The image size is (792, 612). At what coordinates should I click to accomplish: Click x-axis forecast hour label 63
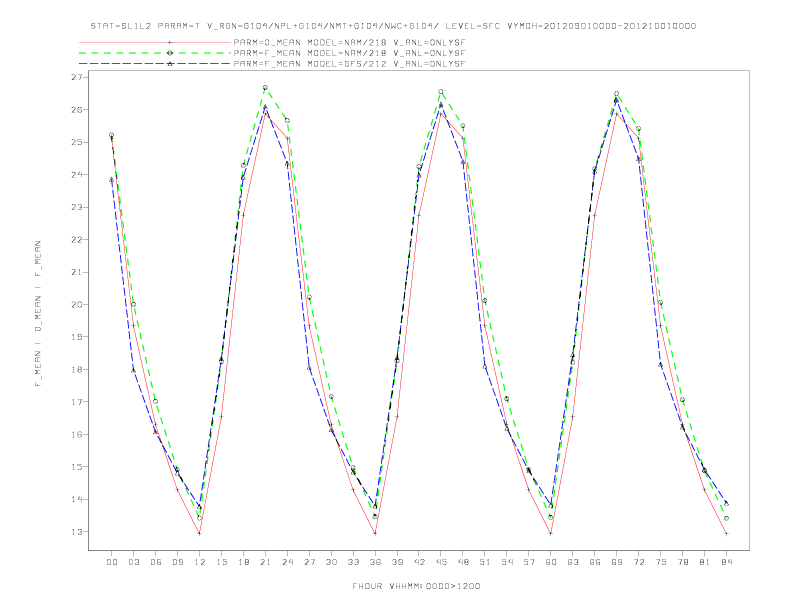click(x=573, y=562)
